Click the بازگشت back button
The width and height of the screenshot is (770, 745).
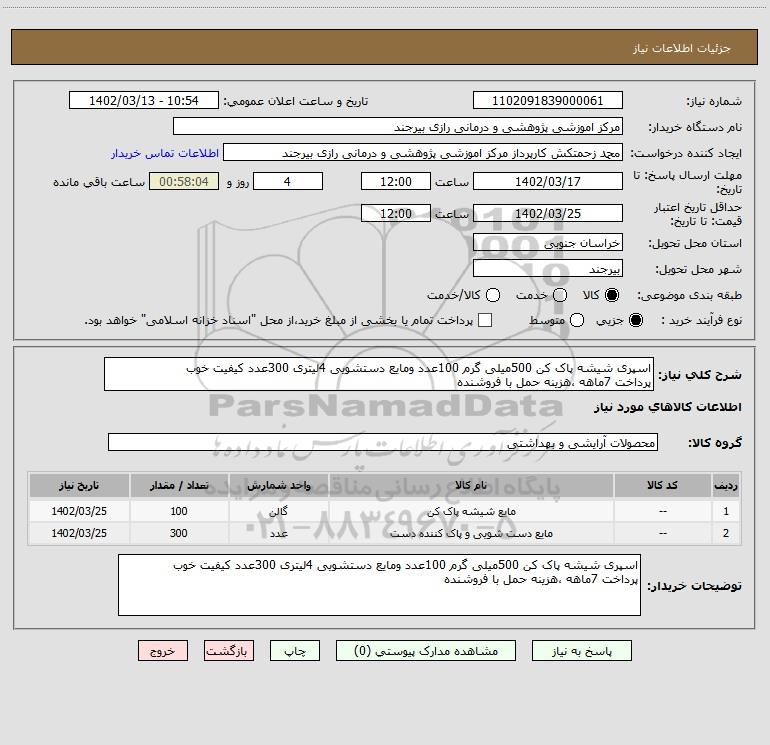pos(229,651)
